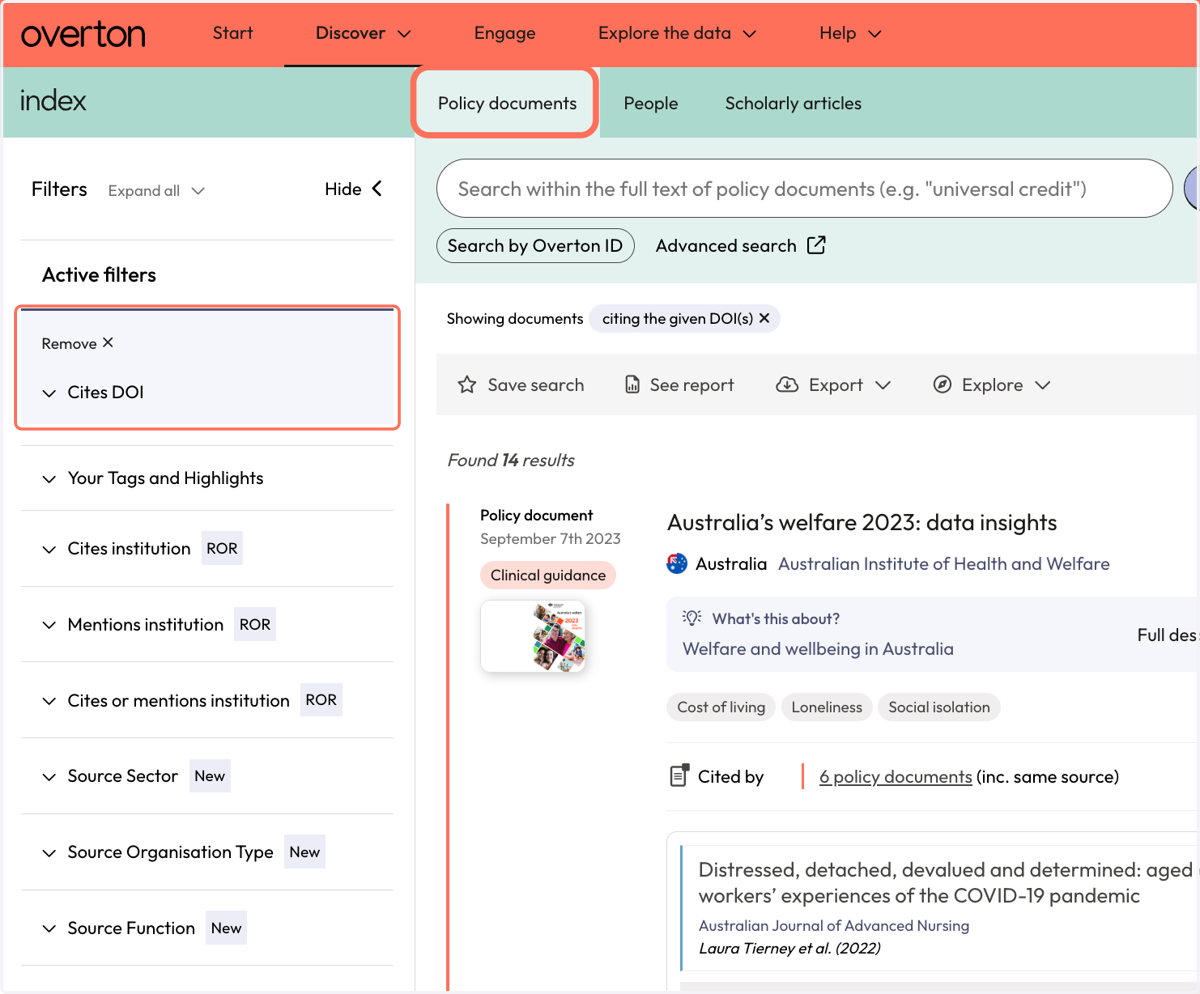
Task: Click the Welfare and wellbeing in Australia link
Action: pos(818,648)
